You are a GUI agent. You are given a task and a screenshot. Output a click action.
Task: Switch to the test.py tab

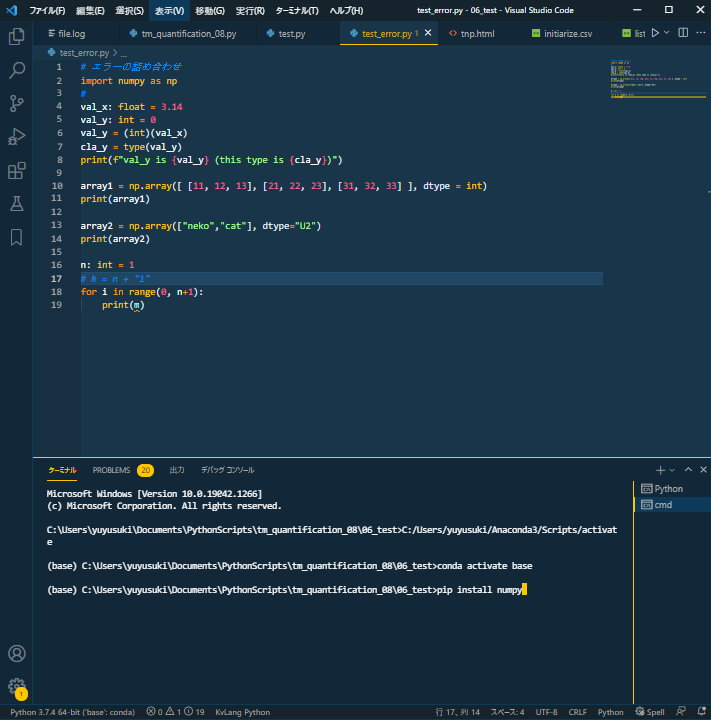click(x=292, y=33)
